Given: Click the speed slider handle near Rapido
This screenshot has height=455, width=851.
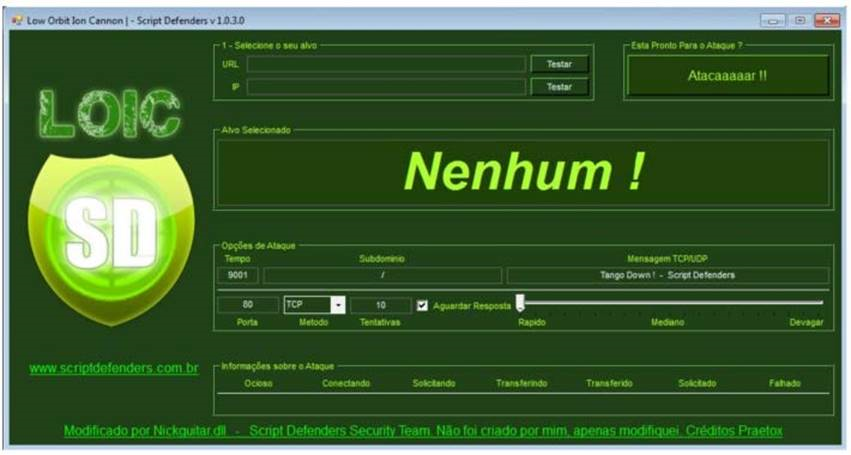Looking at the screenshot, I should tap(520, 304).
